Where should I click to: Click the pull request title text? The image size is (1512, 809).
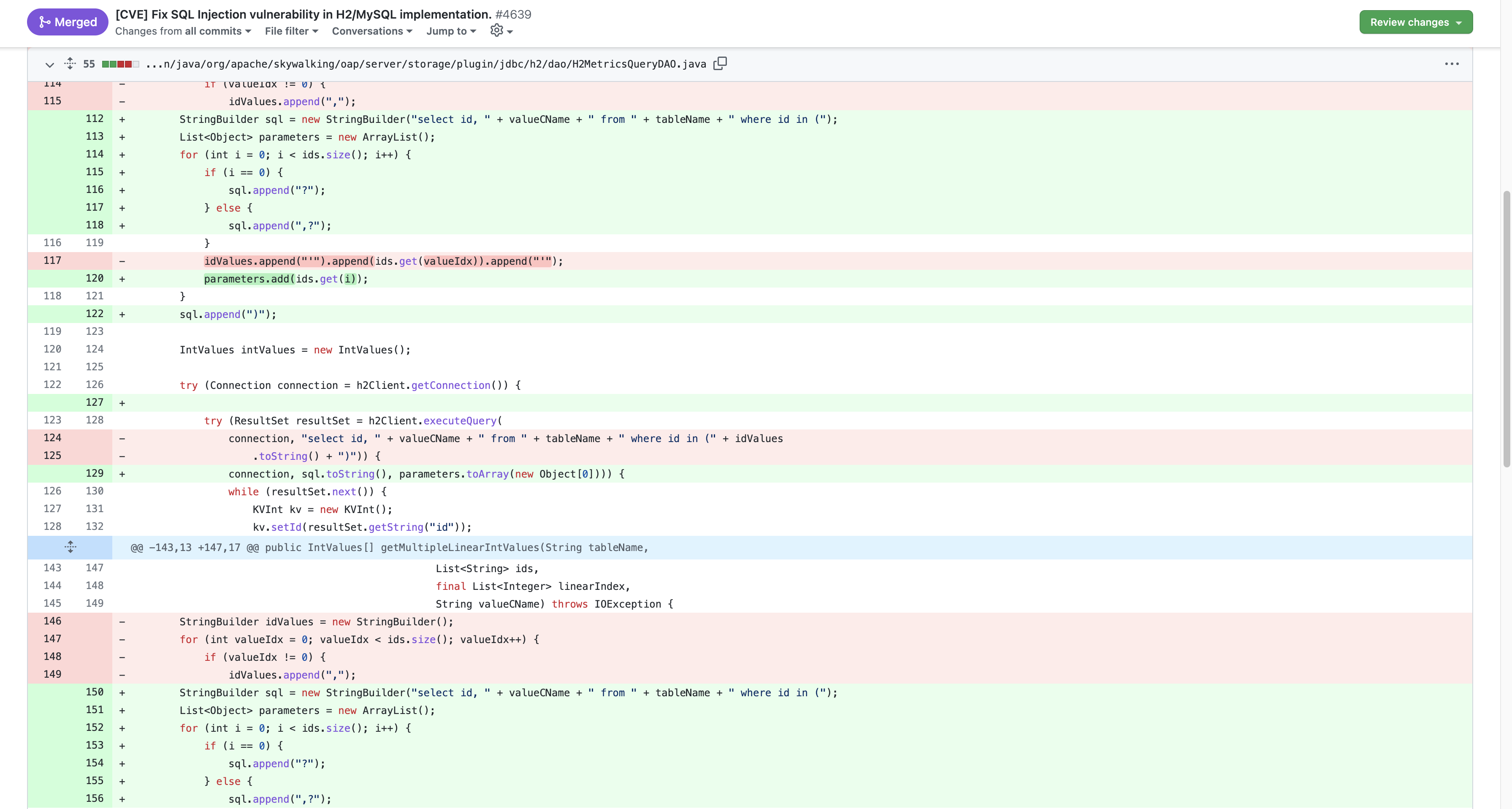303,14
